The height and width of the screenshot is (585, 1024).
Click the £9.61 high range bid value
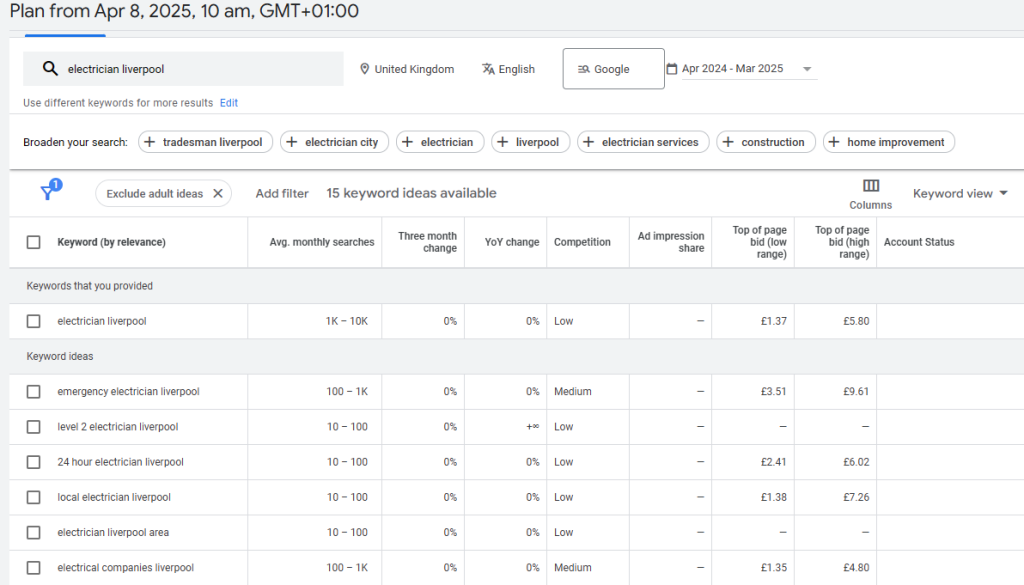click(856, 392)
